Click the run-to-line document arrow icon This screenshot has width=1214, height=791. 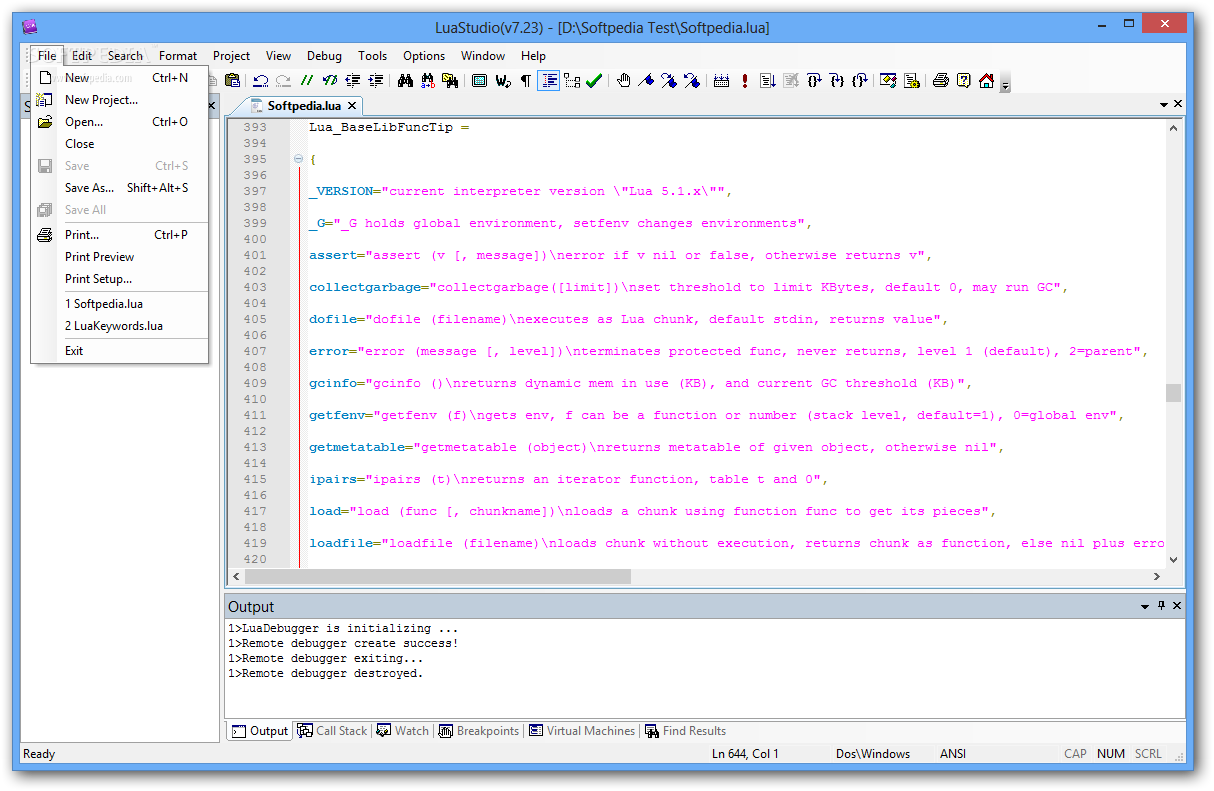[768, 81]
